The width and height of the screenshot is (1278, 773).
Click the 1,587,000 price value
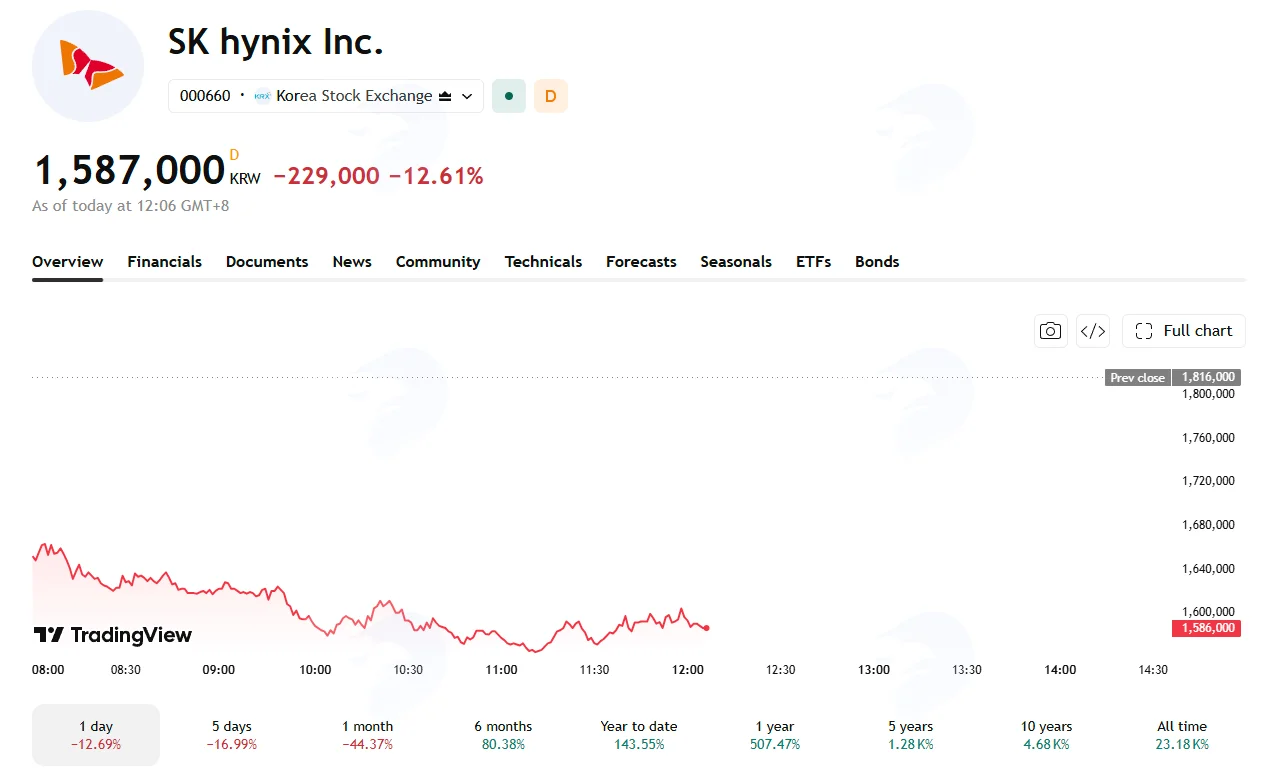click(129, 171)
